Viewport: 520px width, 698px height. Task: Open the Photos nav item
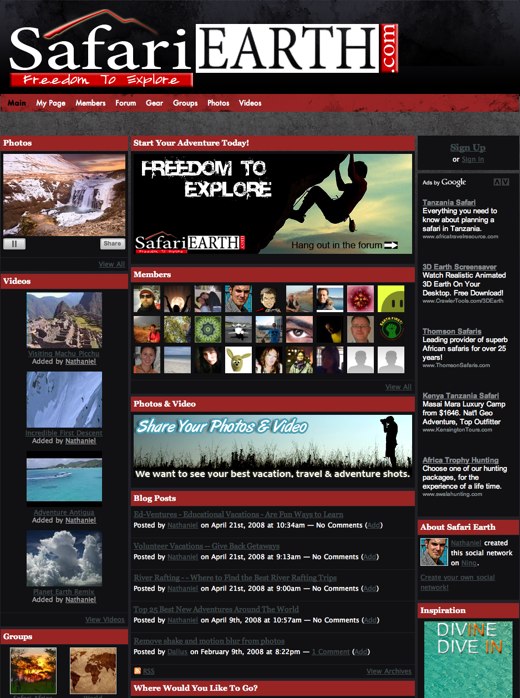pyautogui.click(x=218, y=103)
